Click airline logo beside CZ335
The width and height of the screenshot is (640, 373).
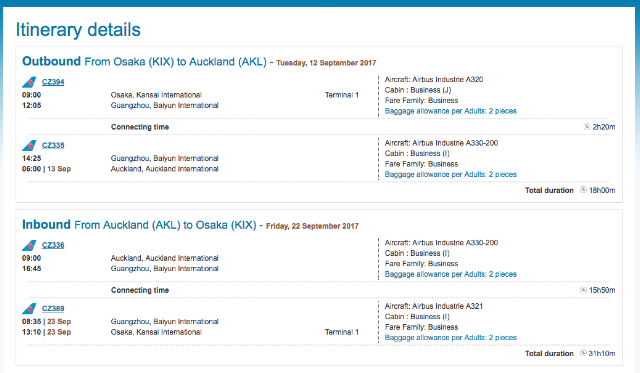29,145
